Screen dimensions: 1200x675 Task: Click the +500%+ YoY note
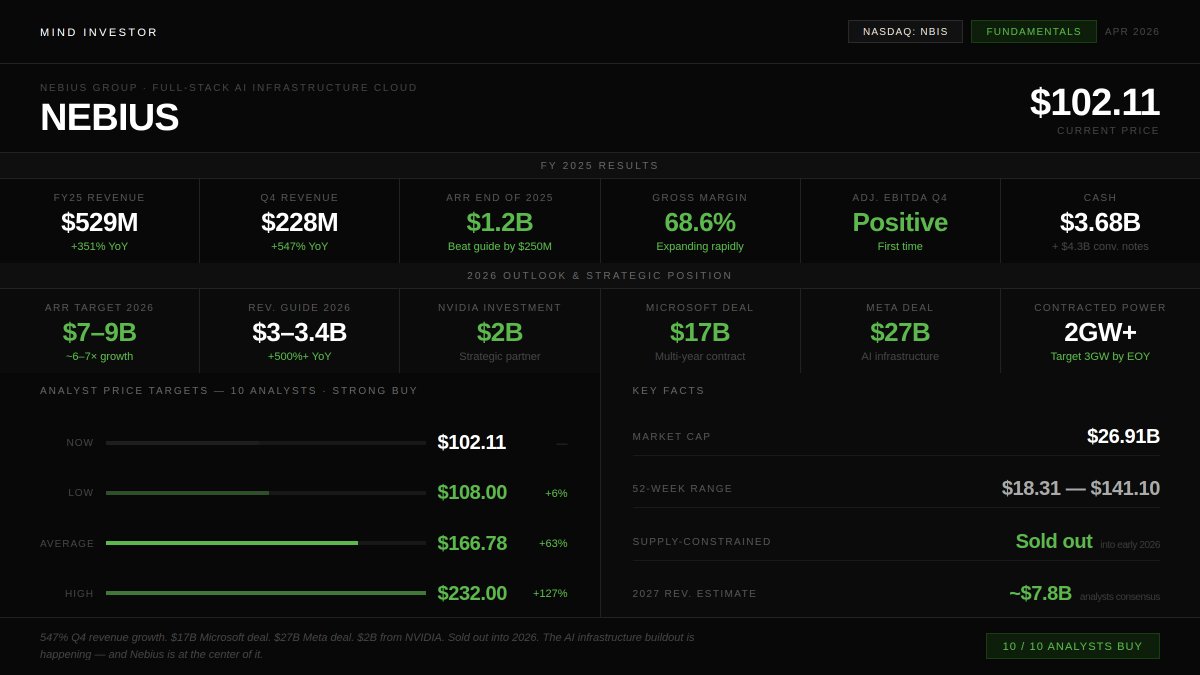(300, 356)
